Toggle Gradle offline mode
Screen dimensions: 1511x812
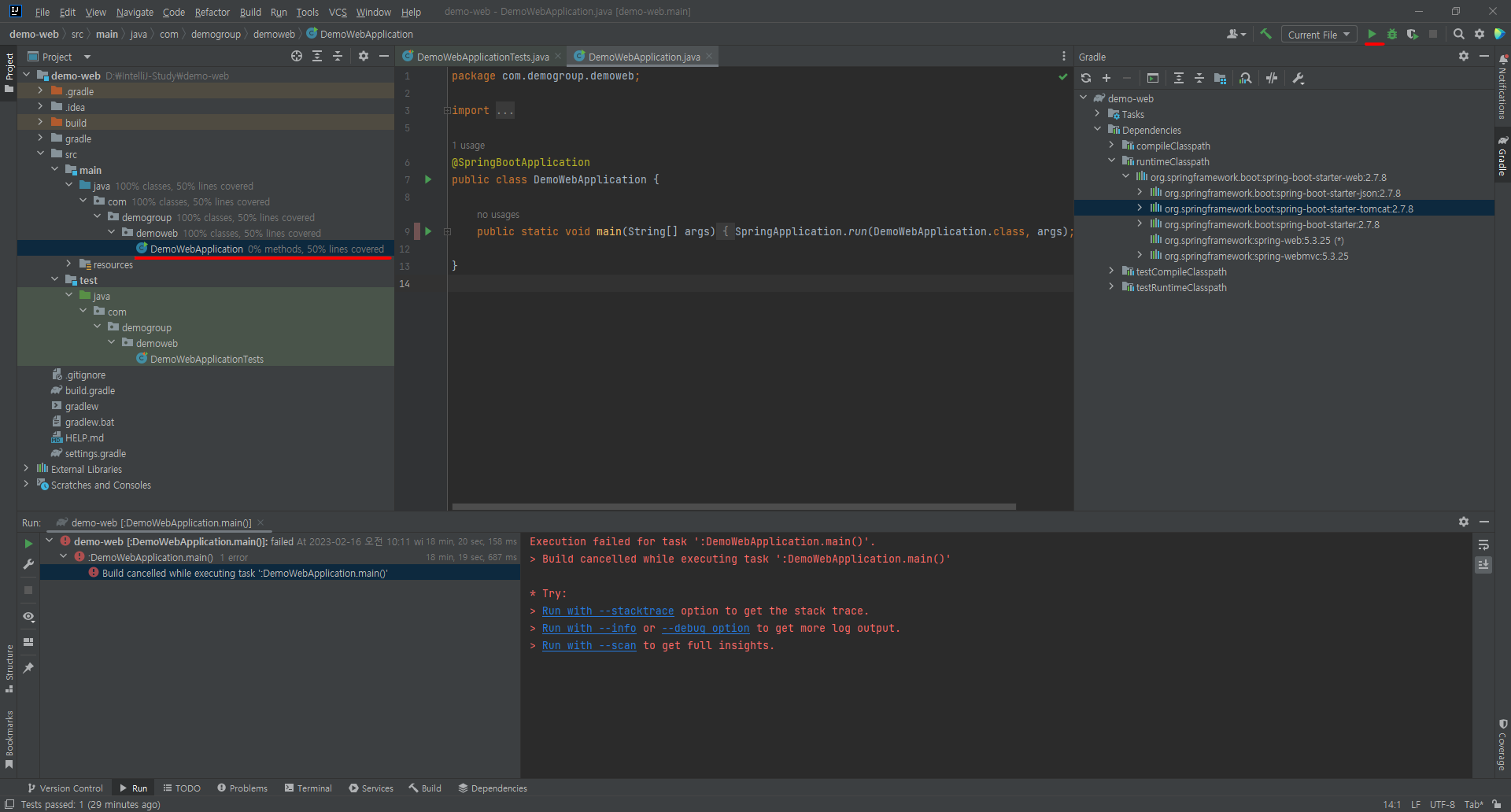[1272, 78]
